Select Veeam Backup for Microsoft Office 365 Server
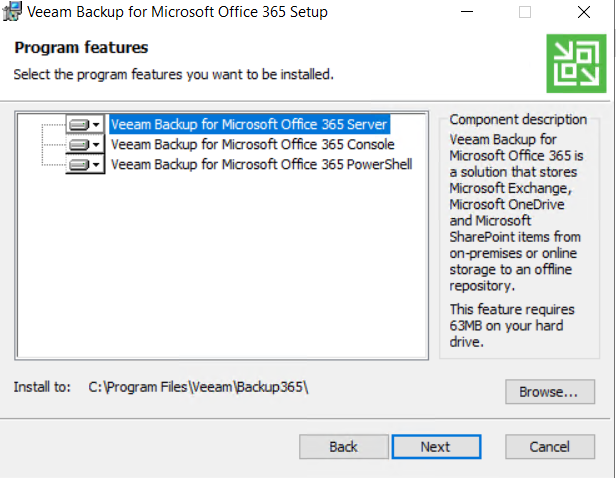 pyautogui.click(x=249, y=125)
